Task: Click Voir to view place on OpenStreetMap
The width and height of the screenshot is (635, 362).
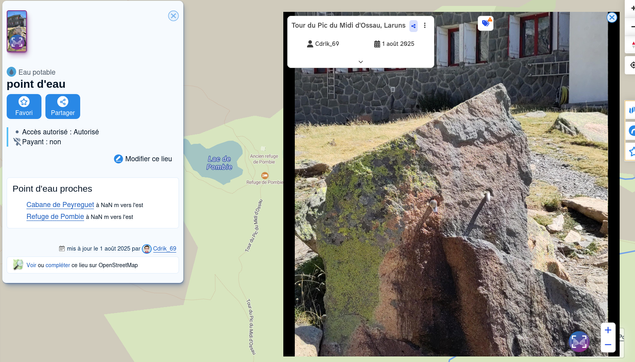Action: (x=31, y=265)
